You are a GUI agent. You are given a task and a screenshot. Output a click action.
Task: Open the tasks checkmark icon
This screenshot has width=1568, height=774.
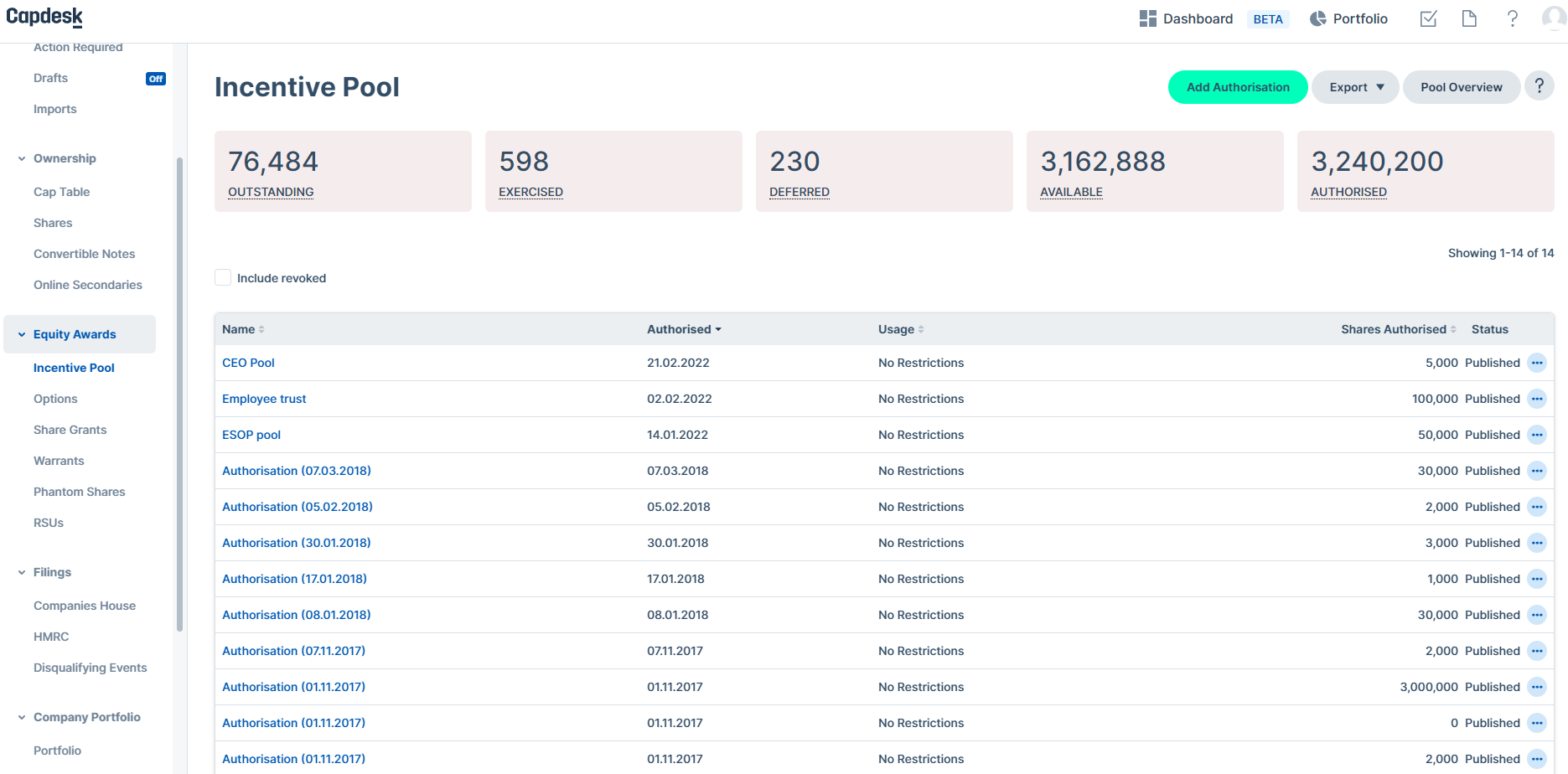tap(1429, 18)
